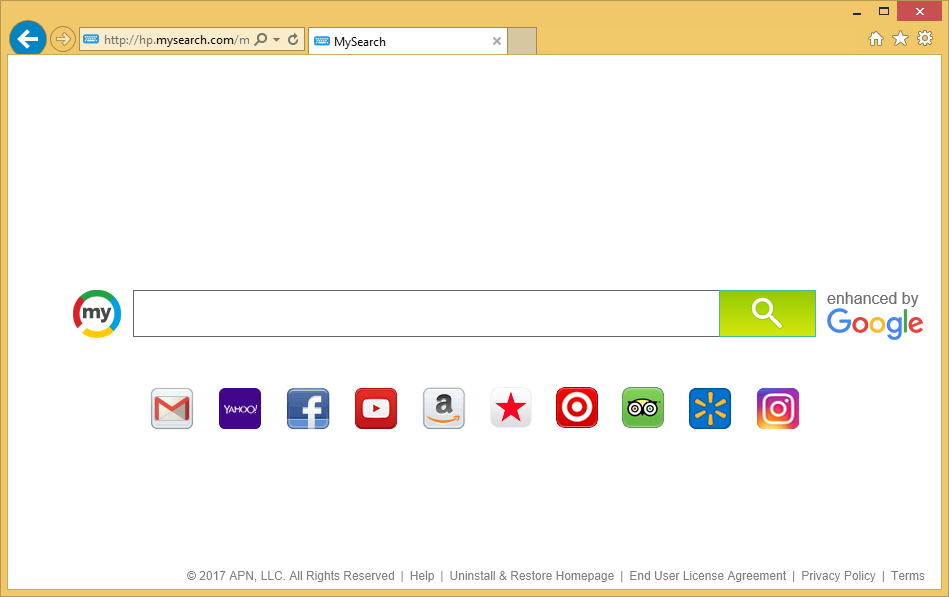Open the Yahoo shortcut icon
The height and width of the screenshot is (597, 949).
(x=240, y=409)
